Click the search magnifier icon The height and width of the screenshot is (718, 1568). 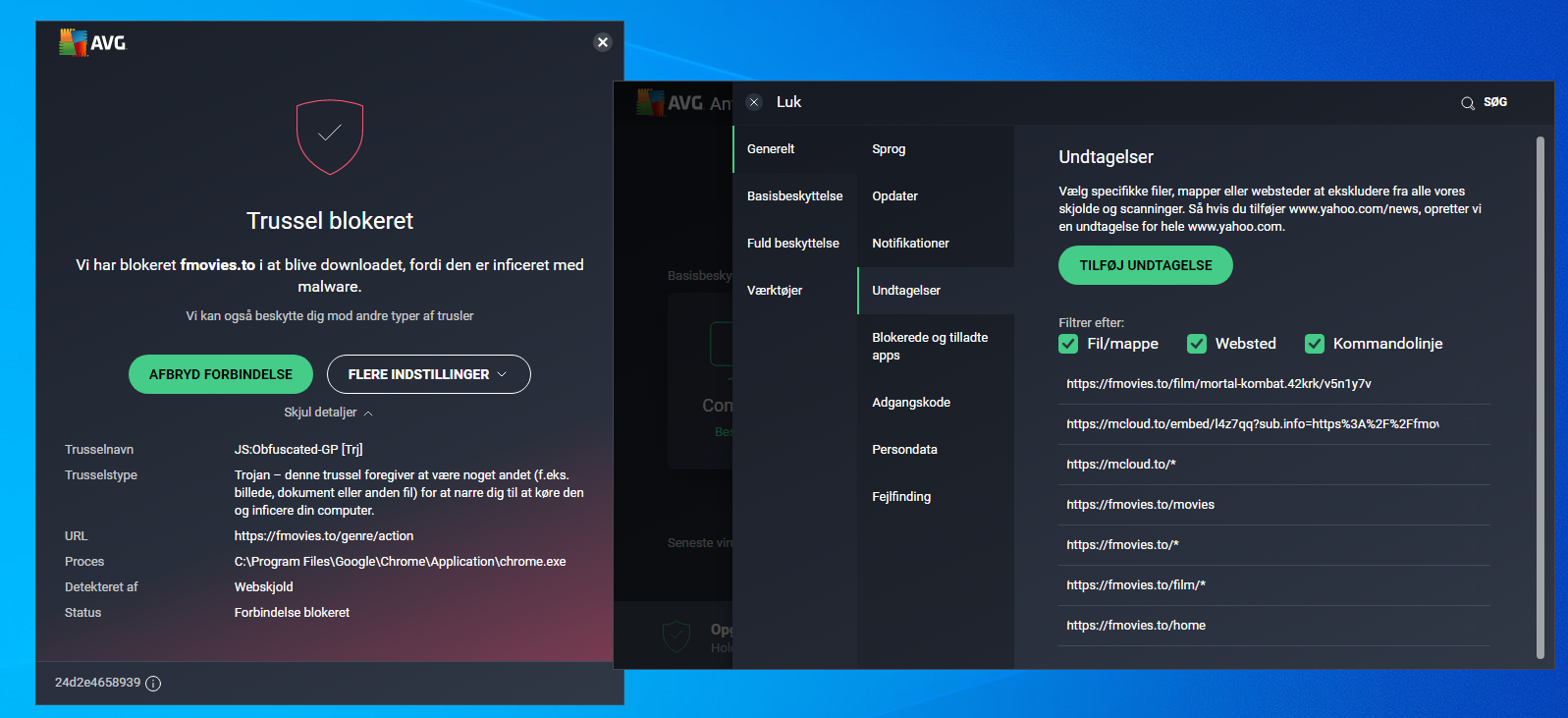(1468, 103)
